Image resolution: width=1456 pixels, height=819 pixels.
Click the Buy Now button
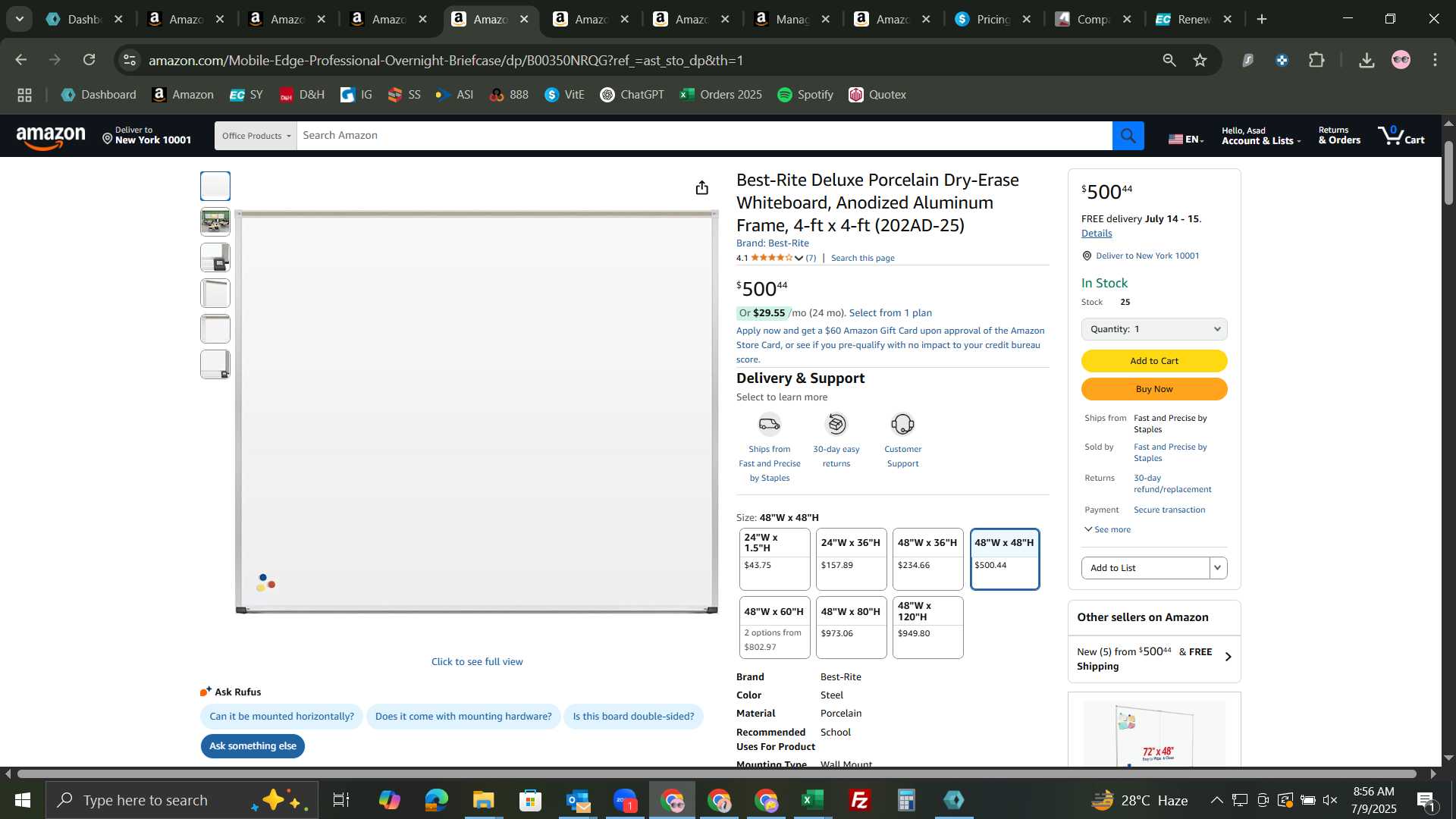point(1153,389)
